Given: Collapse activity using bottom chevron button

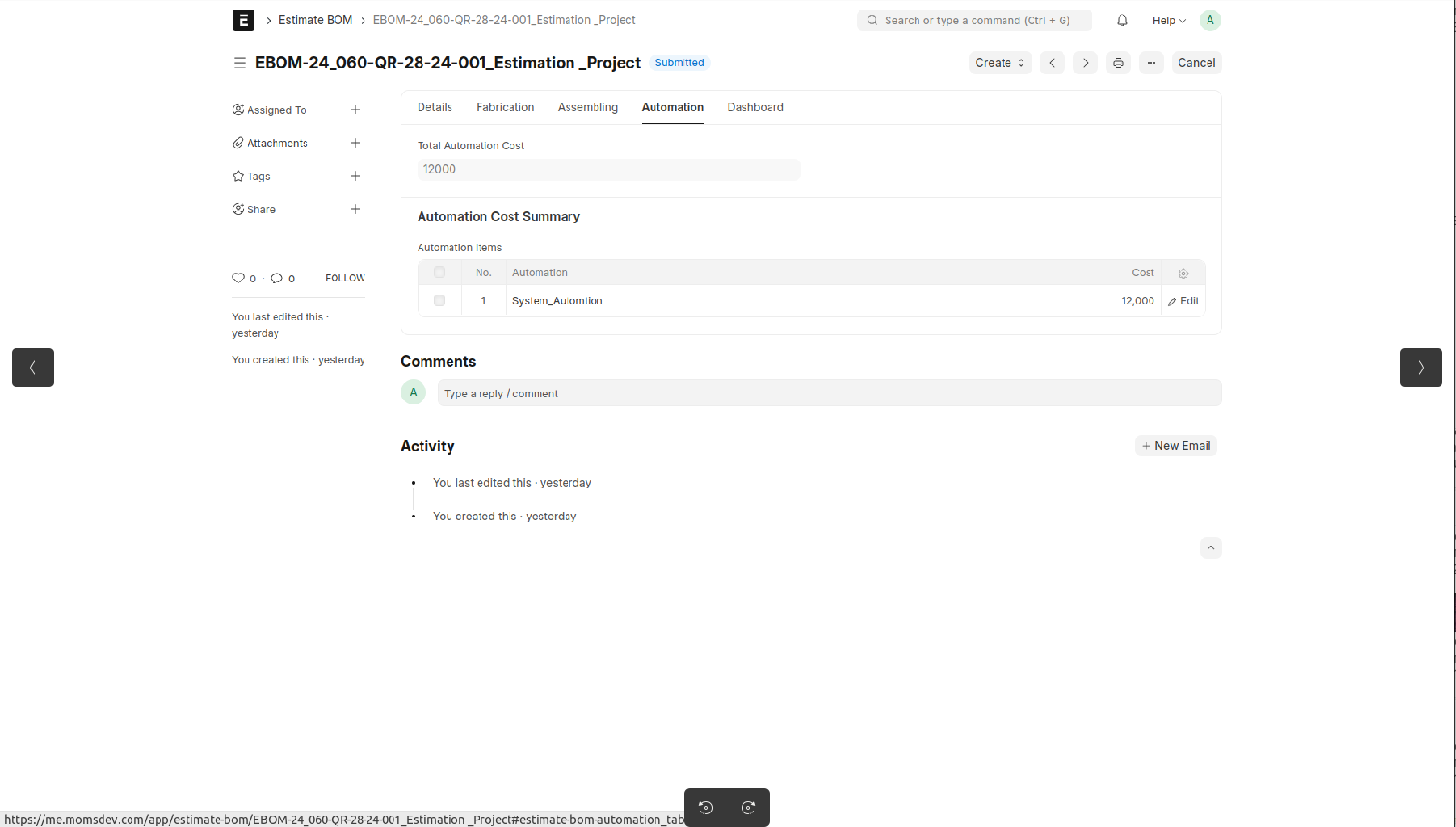Looking at the screenshot, I should pyautogui.click(x=1210, y=548).
